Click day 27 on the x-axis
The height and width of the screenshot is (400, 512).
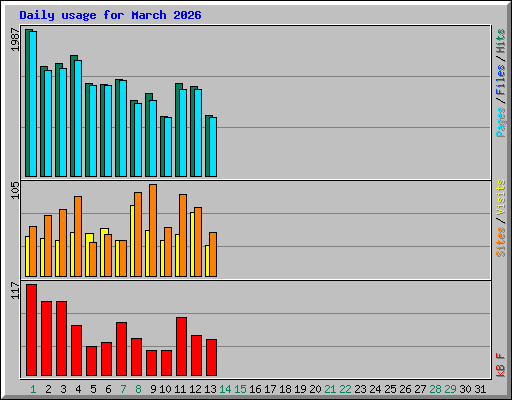[420, 389]
